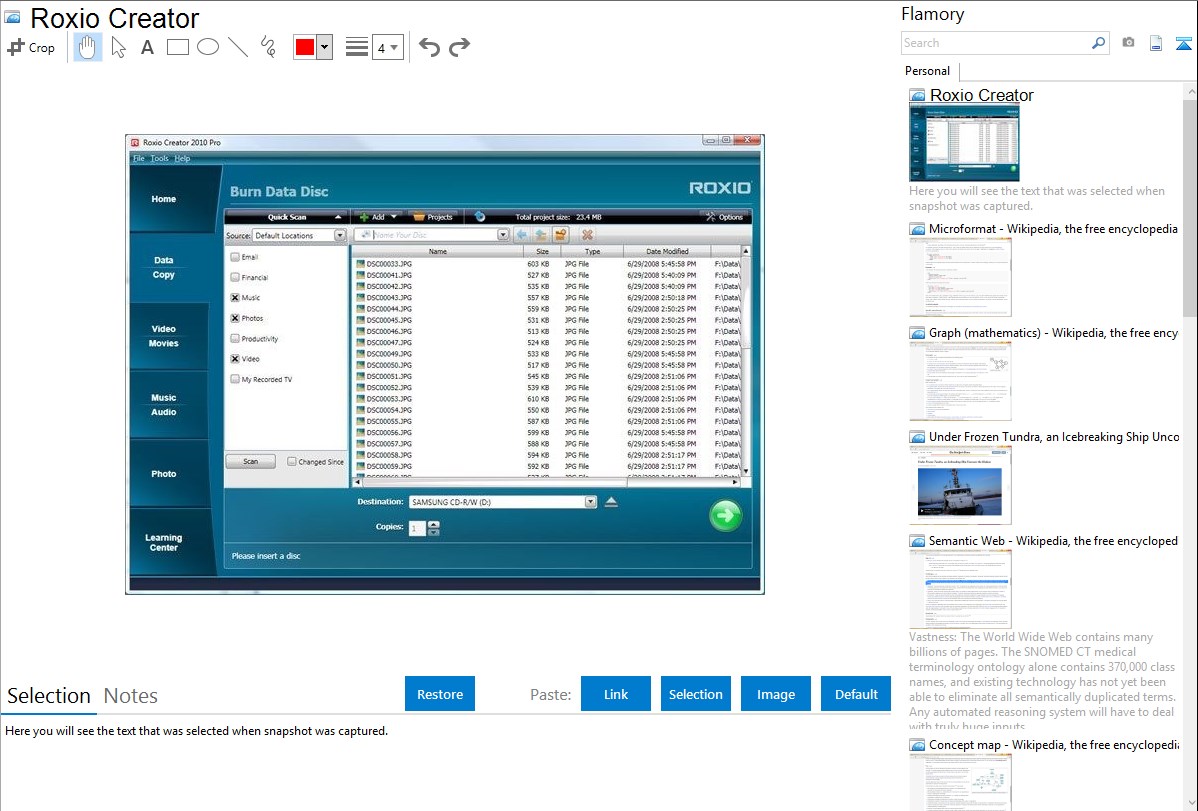Focus the Search field in Flamory panel
Screen dimensions: 1198x811
click(x=995, y=43)
